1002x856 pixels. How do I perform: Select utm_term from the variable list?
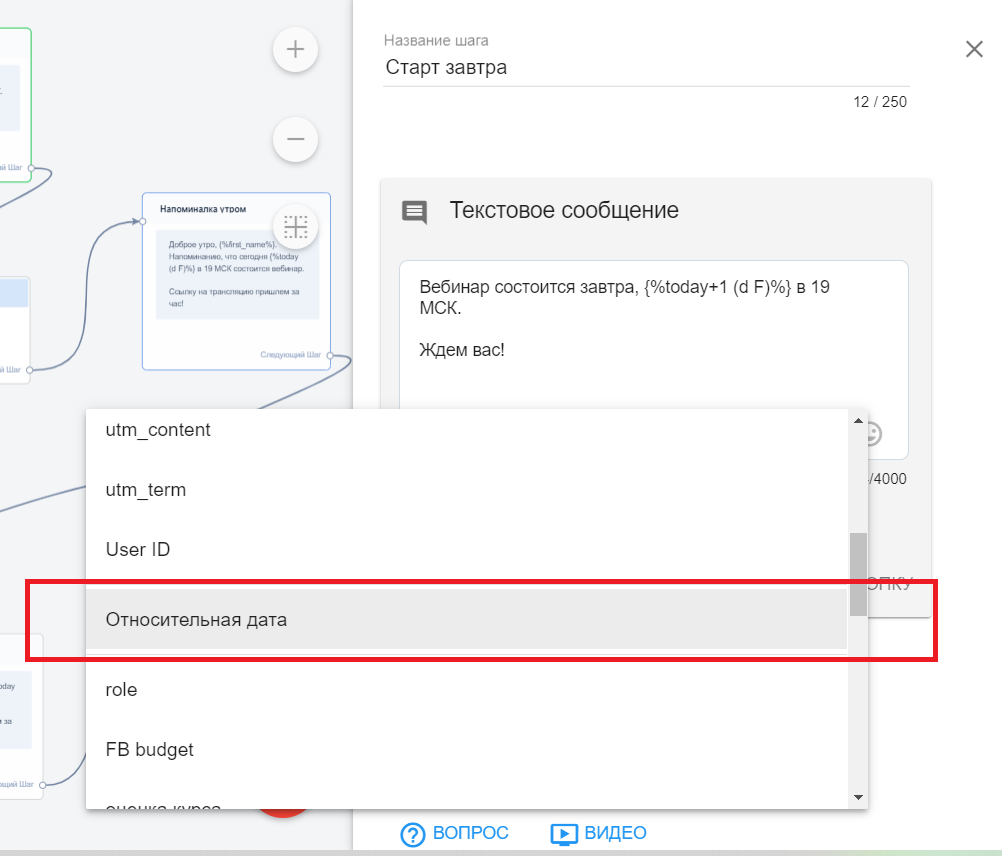click(x=146, y=490)
